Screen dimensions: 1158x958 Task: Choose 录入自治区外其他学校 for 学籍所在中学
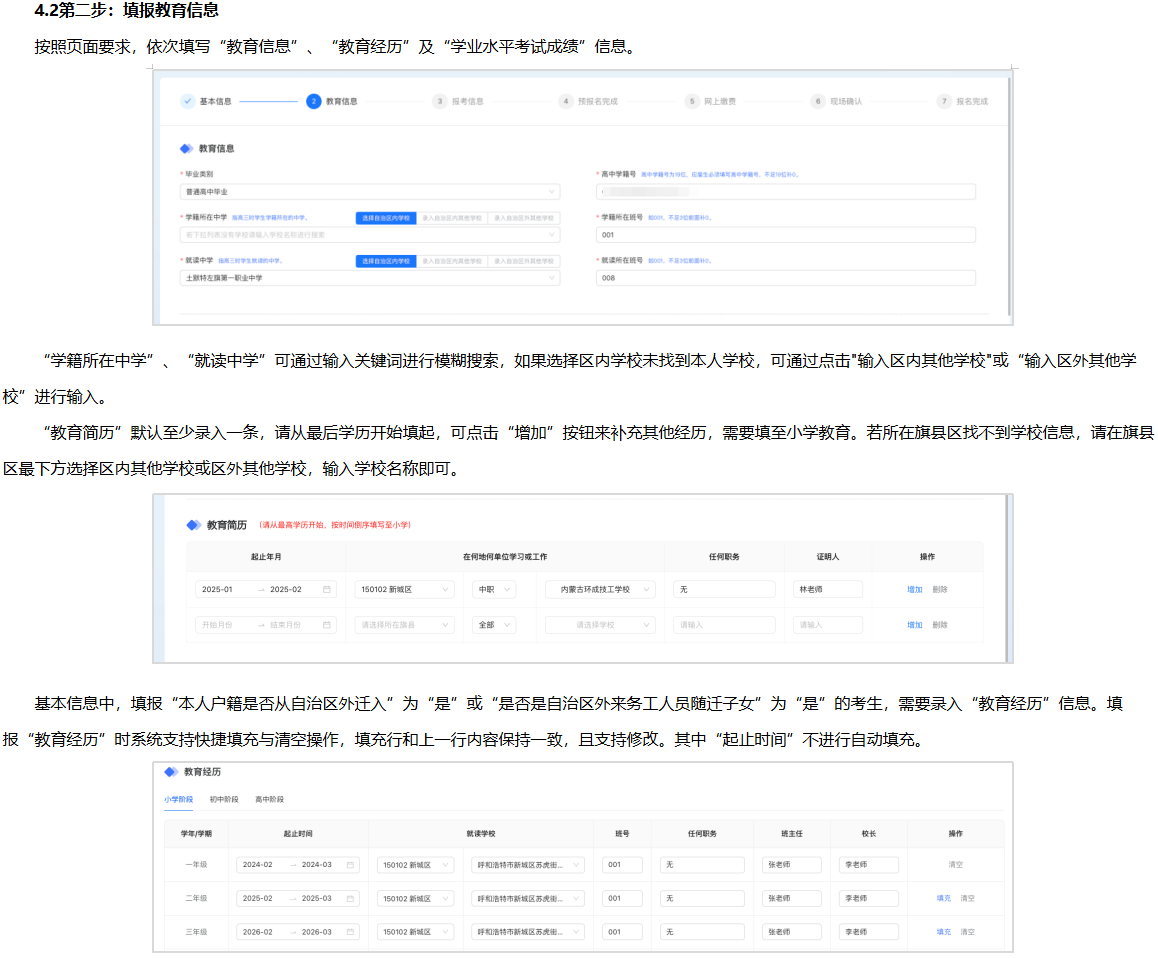point(523,218)
